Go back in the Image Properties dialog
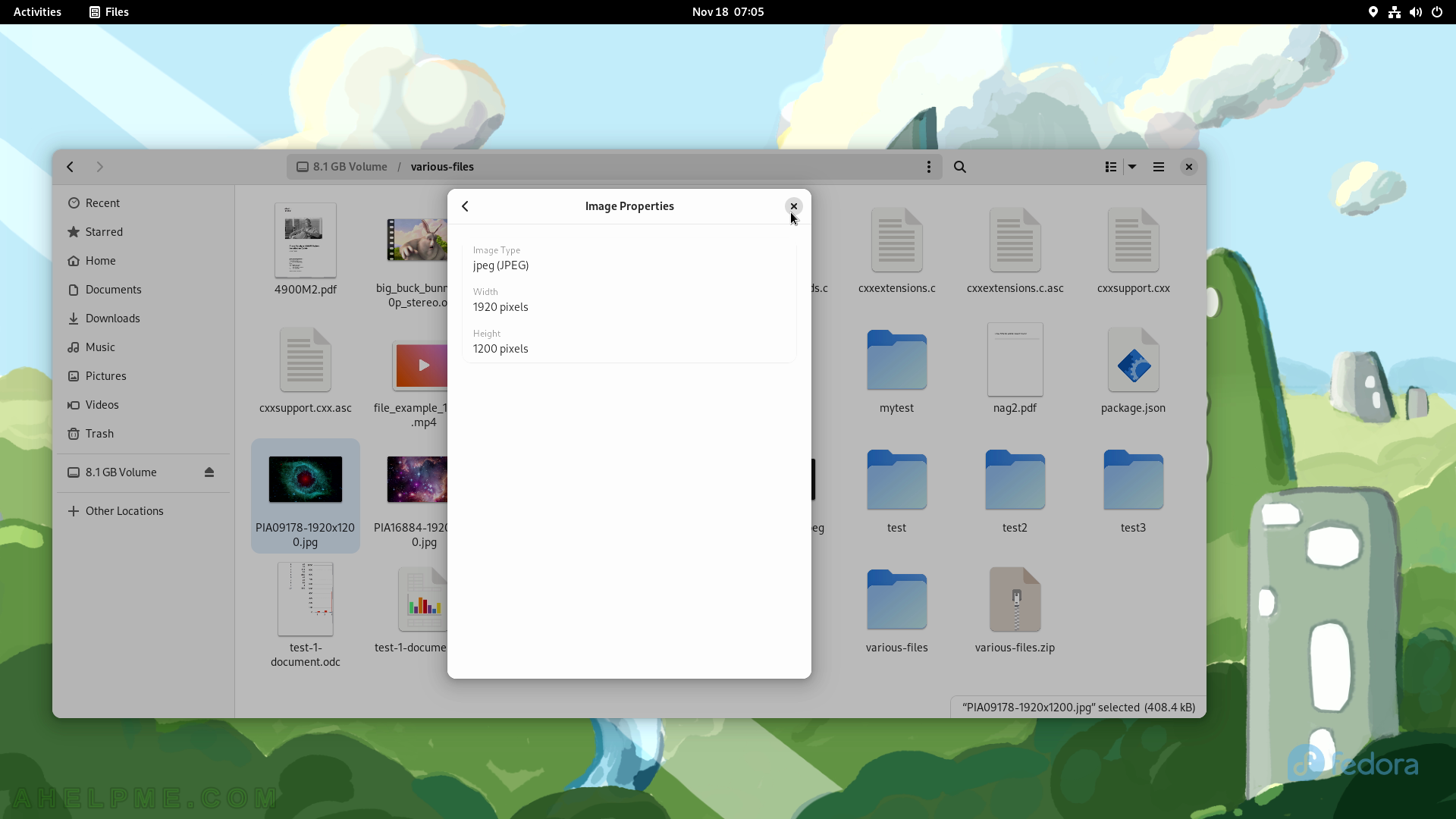Screen dimensions: 1456x819 pos(465,206)
